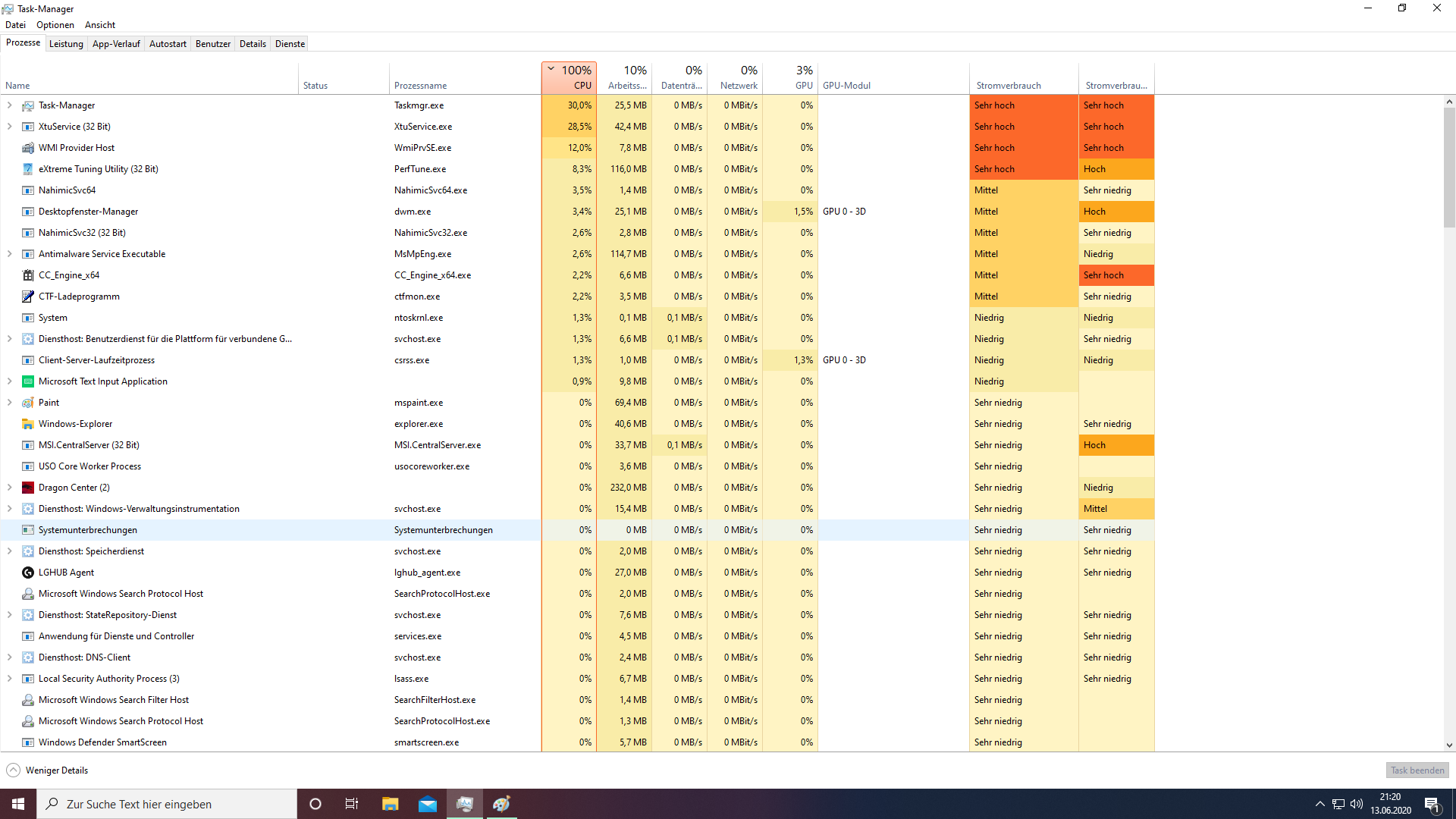This screenshot has width=1456, height=819.
Task: Sort processes by the Arbeitsspeicher column header
Action: (x=626, y=78)
